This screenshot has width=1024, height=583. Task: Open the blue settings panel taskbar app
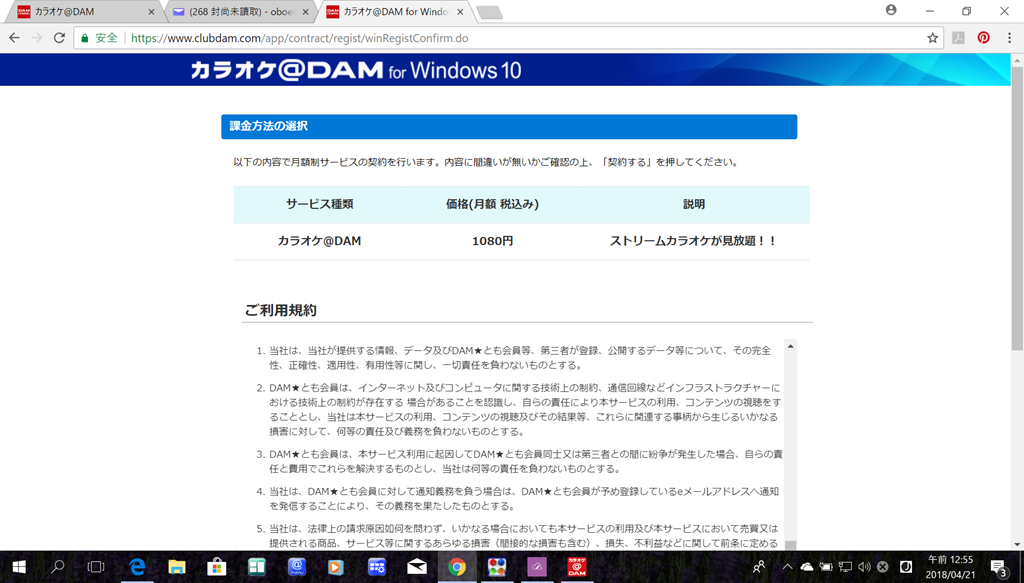pos(376,567)
